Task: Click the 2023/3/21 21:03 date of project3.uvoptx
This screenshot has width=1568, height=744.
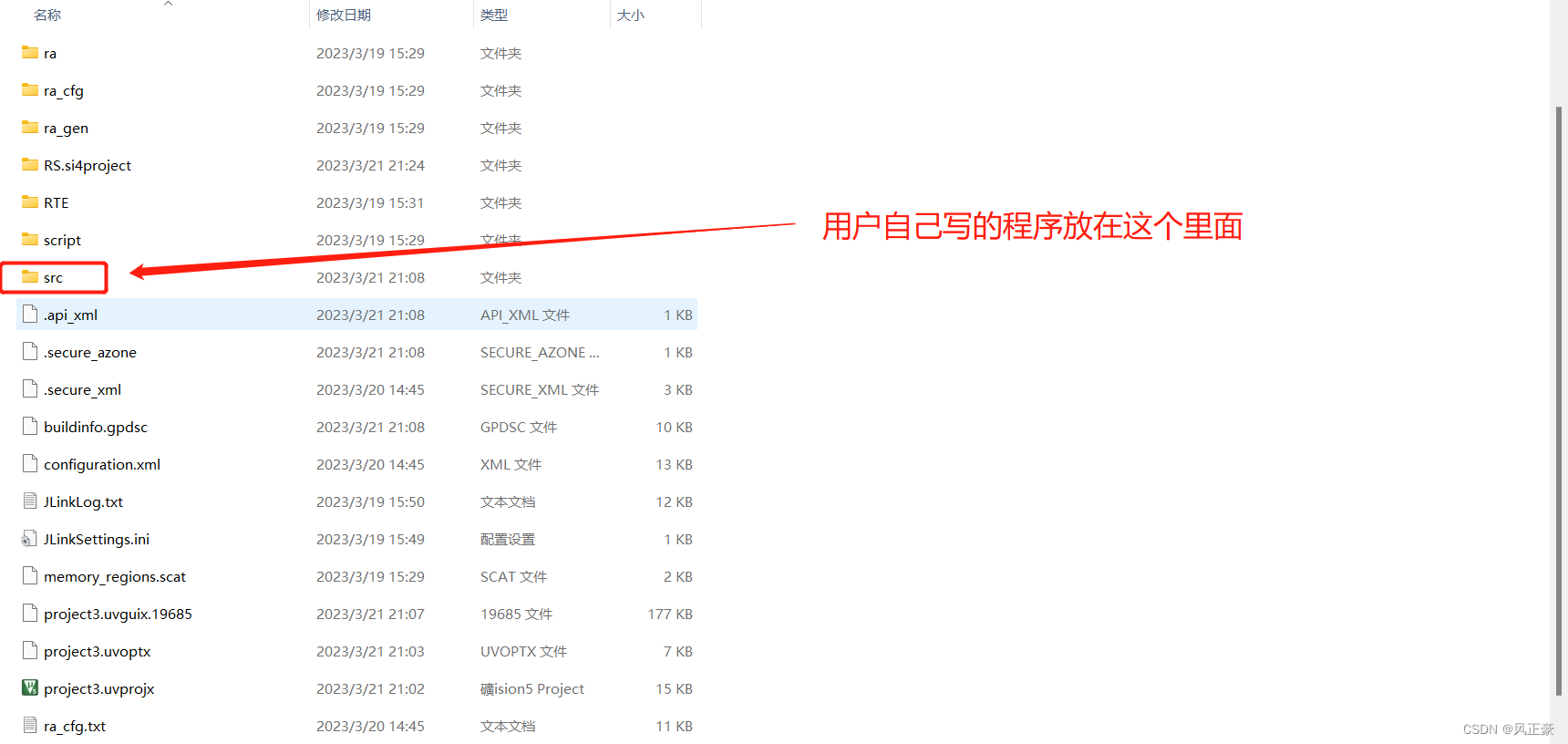Action: pos(370,652)
